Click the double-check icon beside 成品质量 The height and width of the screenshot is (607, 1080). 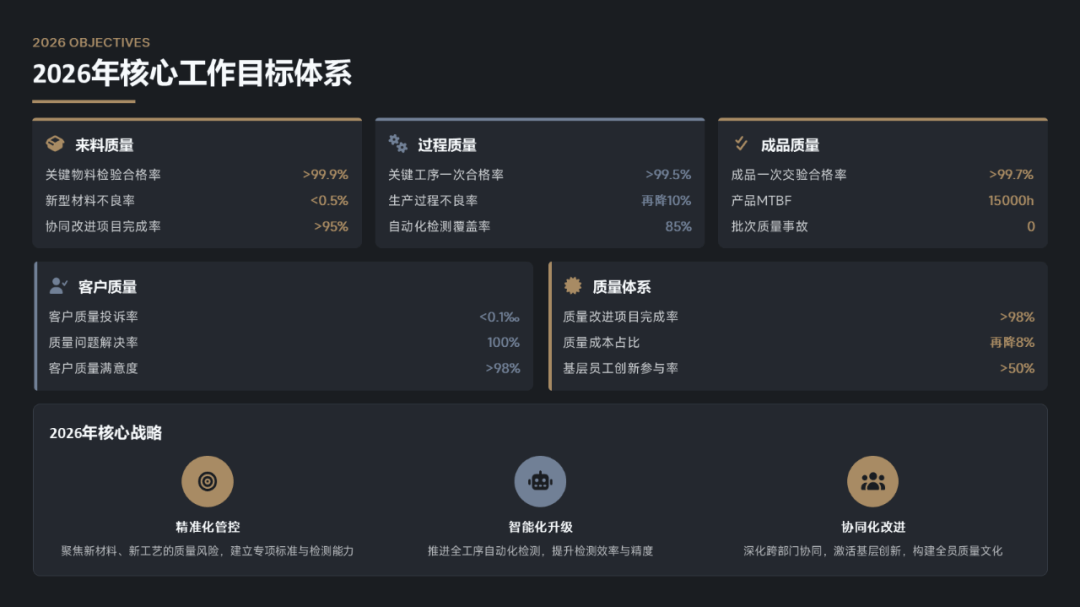click(x=741, y=144)
